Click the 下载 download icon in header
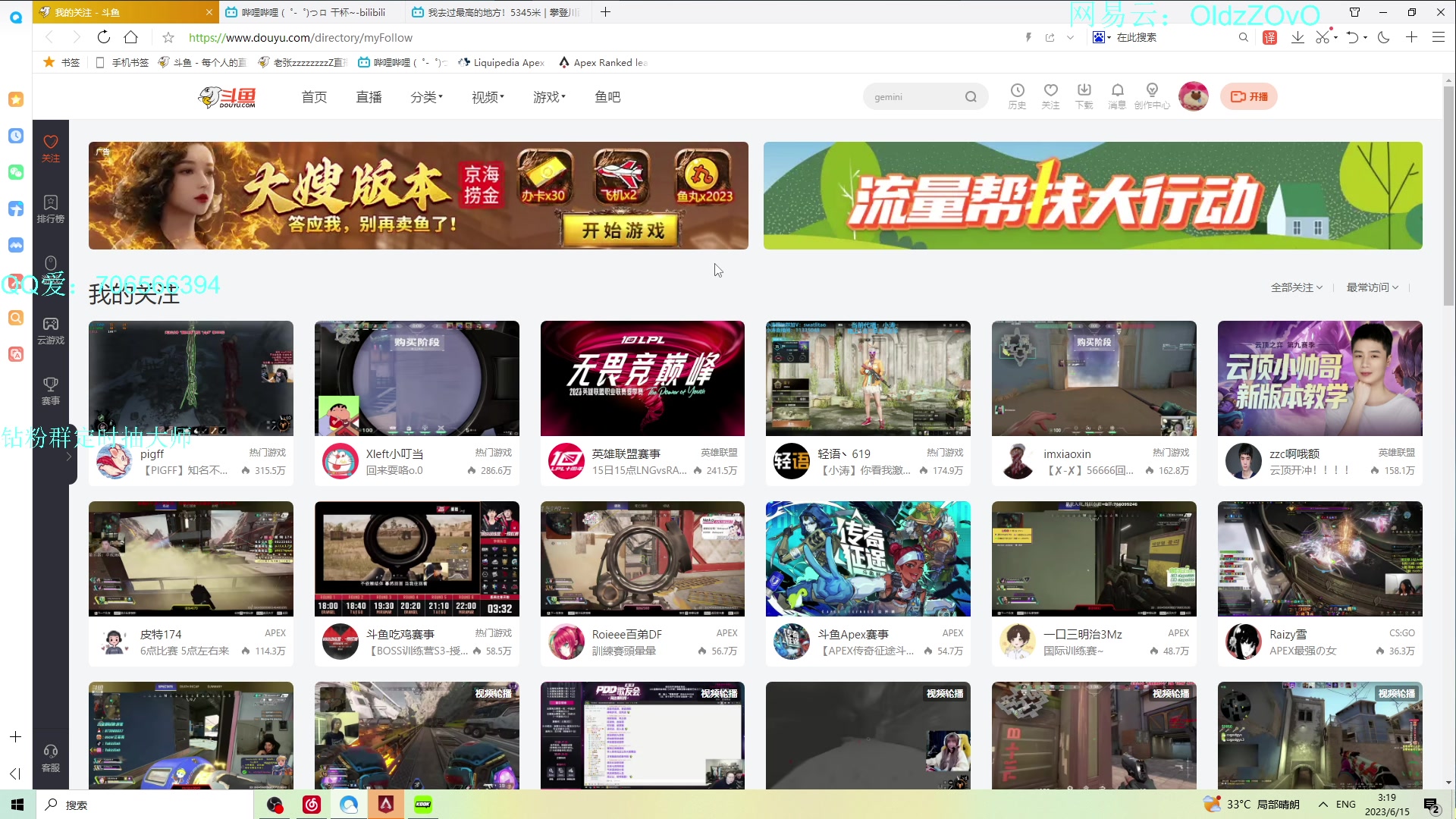Image resolution: width=1456 pixels, height=819 pixels. point(1084,96)
